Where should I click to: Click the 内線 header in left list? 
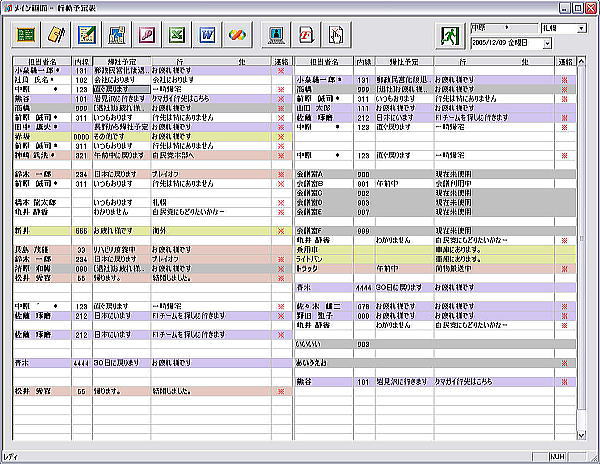click(82, 62)
